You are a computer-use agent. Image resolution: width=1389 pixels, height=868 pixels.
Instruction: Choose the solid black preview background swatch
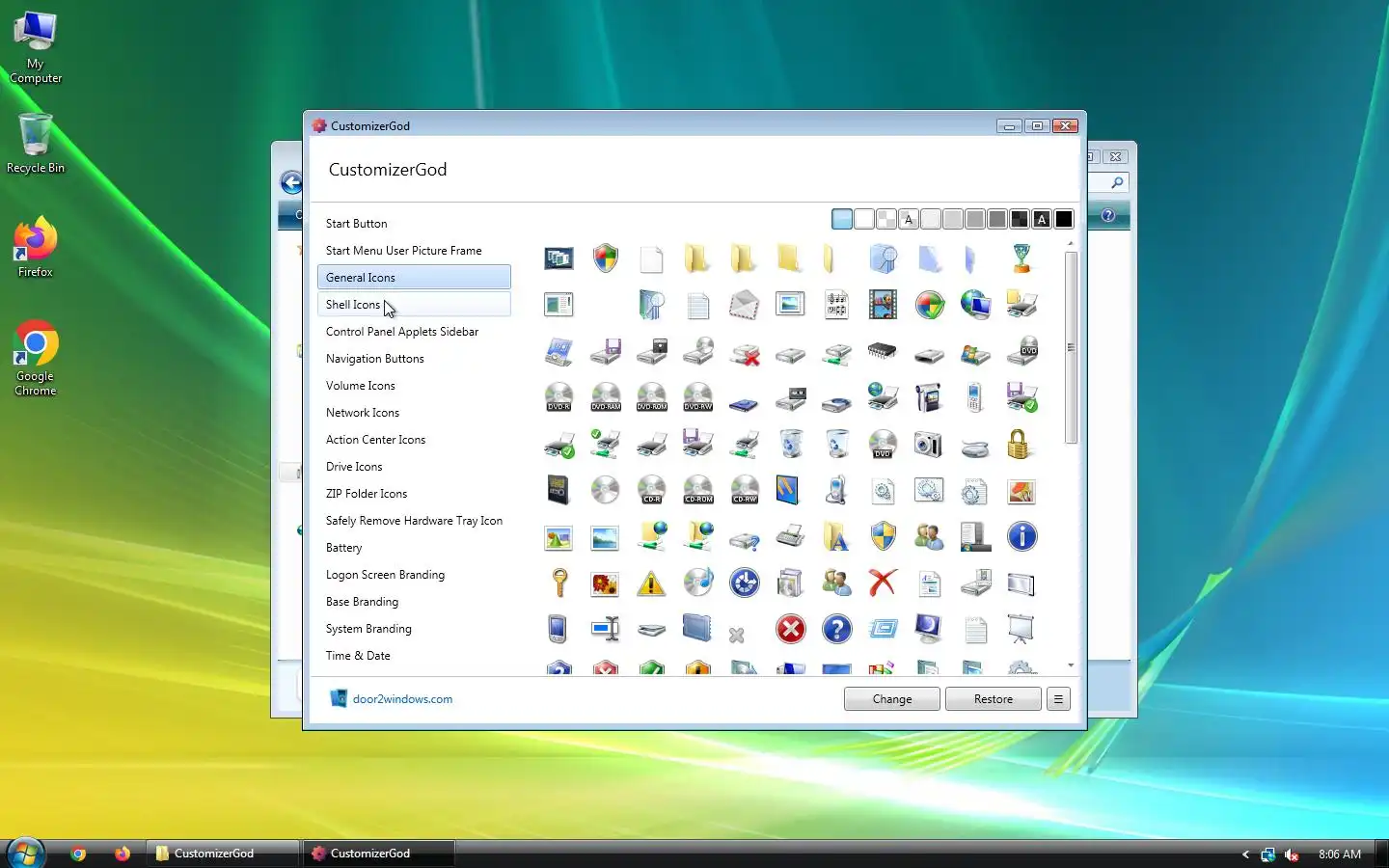[x=1064, y=219]
